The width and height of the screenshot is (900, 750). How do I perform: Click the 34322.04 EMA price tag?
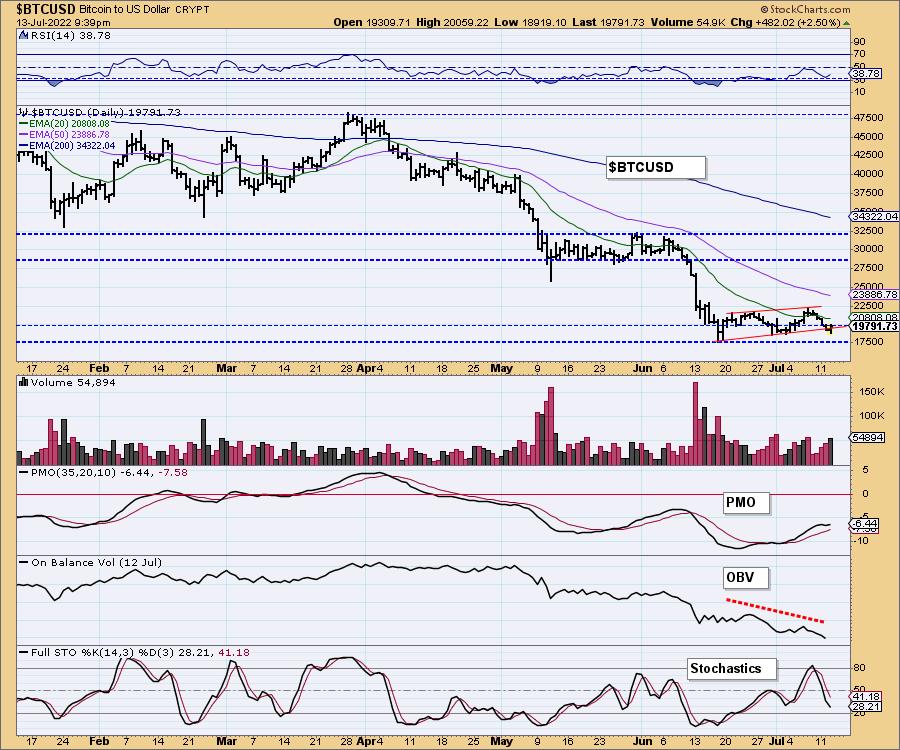pos(874,216)
